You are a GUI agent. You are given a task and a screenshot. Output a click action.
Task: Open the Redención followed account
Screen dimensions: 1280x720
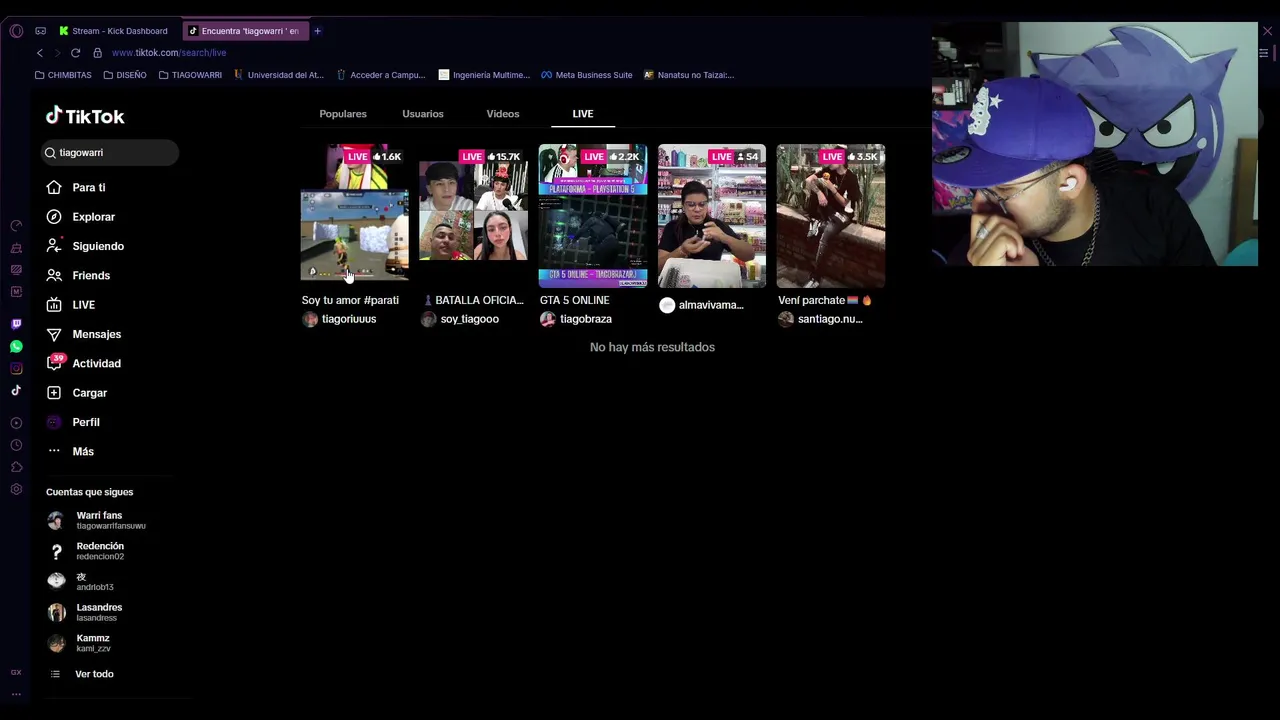click(x=88, y=551)
